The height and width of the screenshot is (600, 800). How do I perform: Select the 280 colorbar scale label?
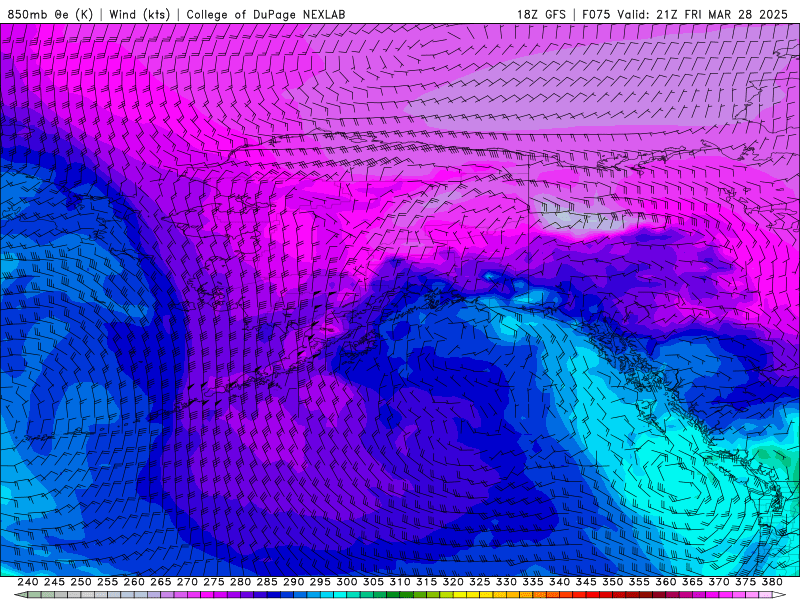coord(240,582)
